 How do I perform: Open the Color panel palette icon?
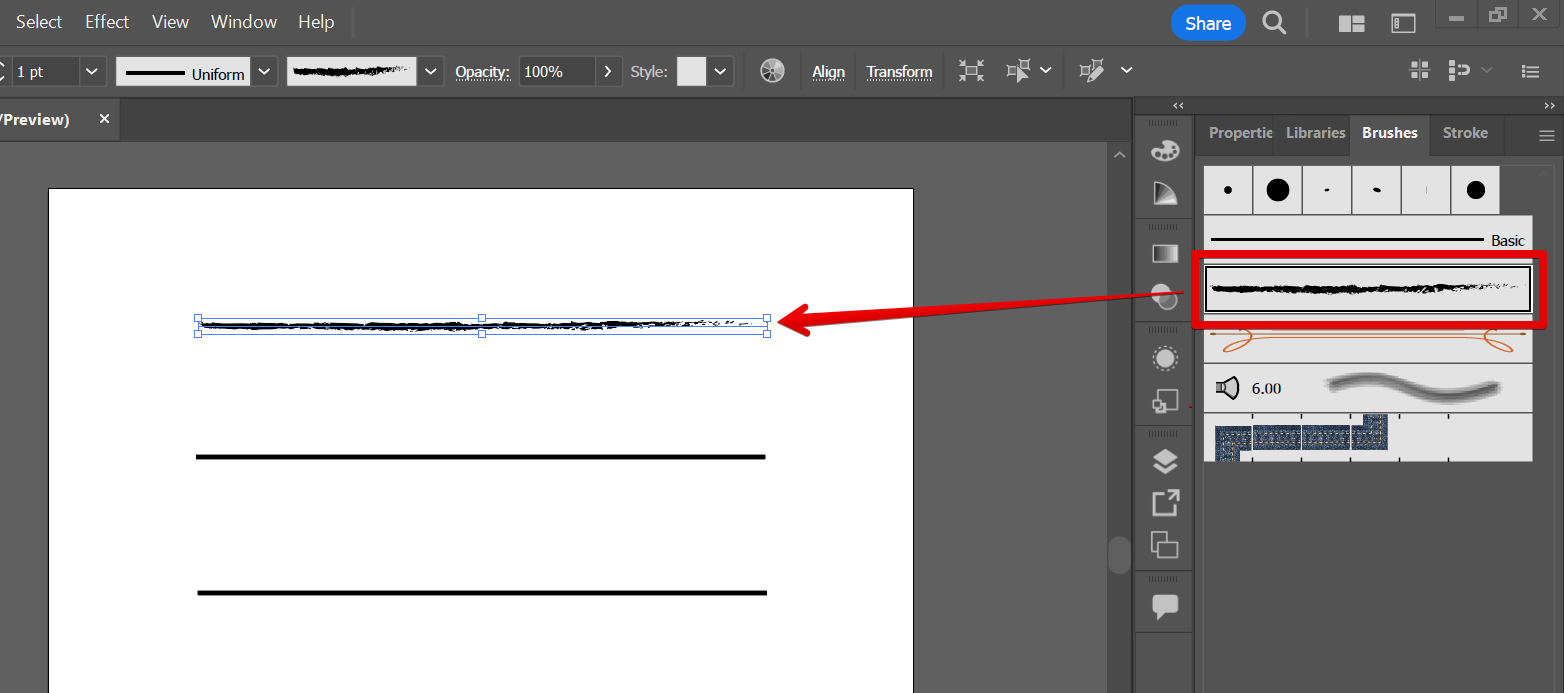1165,150
